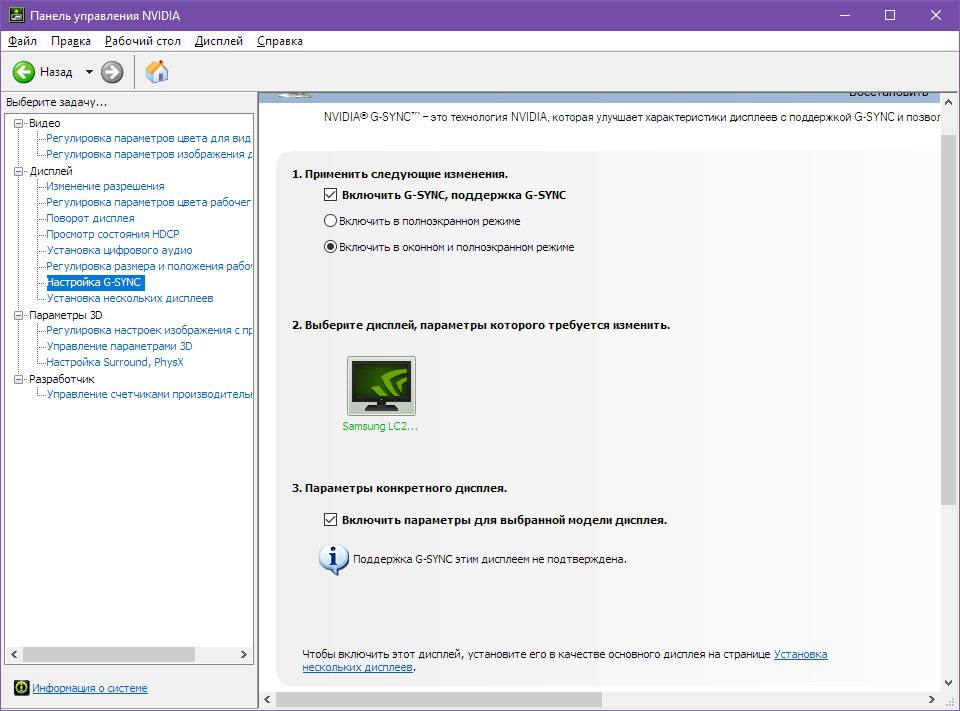Viewport: 960px width, 711px height.
Task: Open the "Информация о системе" link
Action: tap(90, 688)
